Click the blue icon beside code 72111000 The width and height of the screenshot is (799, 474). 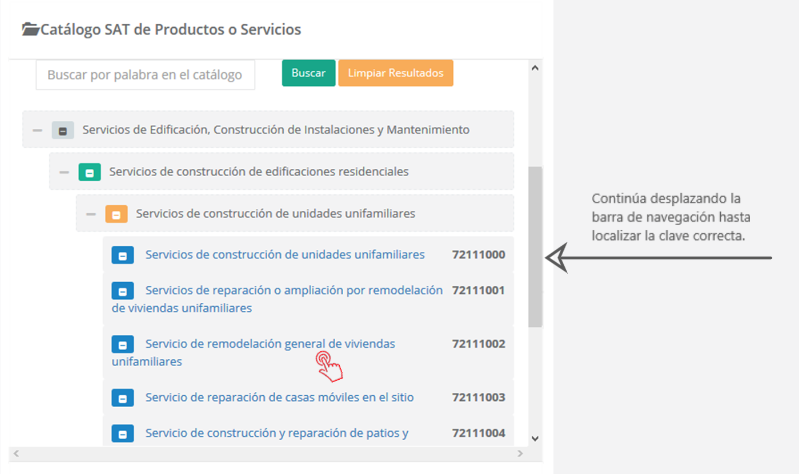pos(122,255)
